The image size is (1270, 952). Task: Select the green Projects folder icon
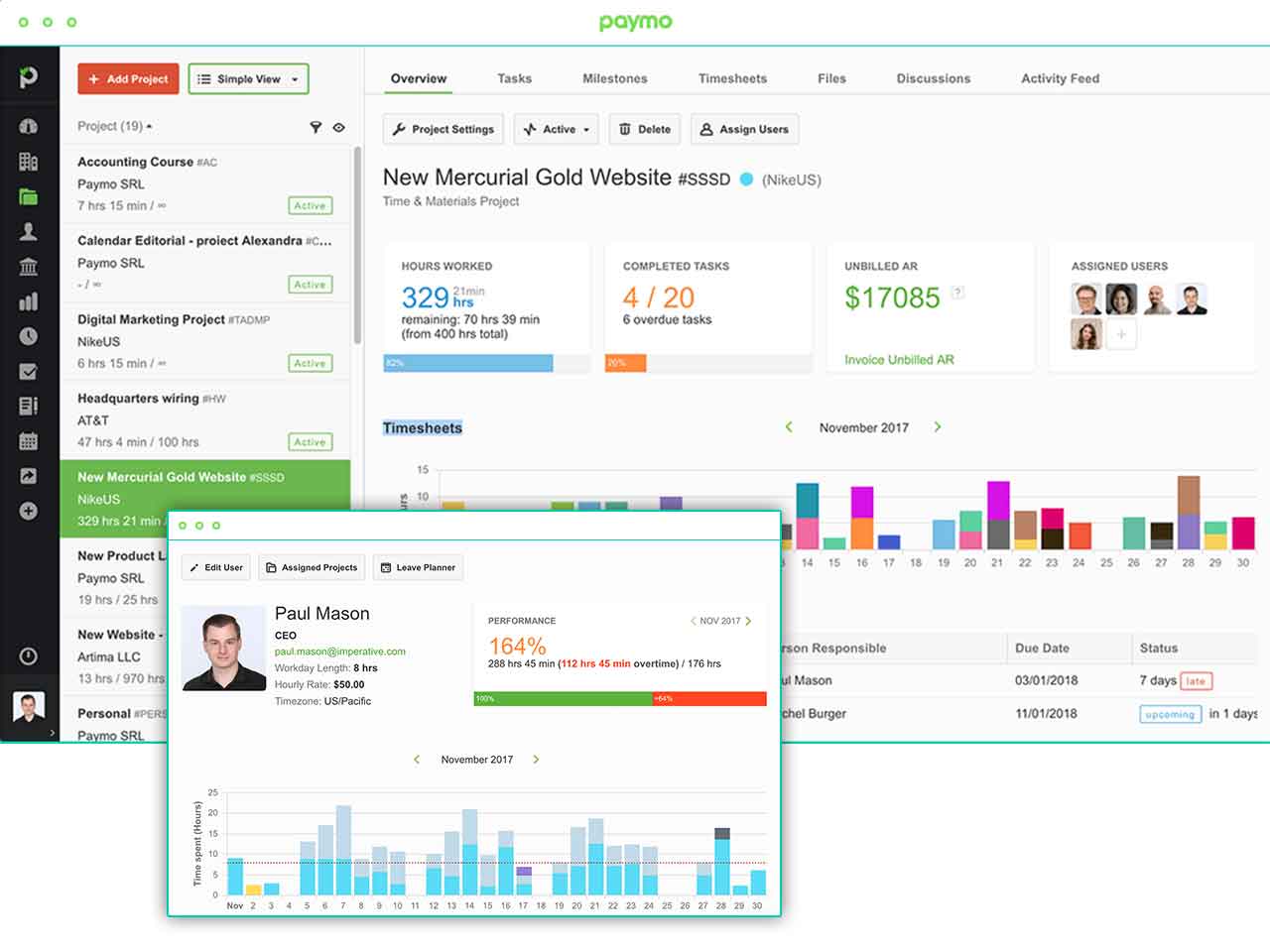[x=29, y=196]
